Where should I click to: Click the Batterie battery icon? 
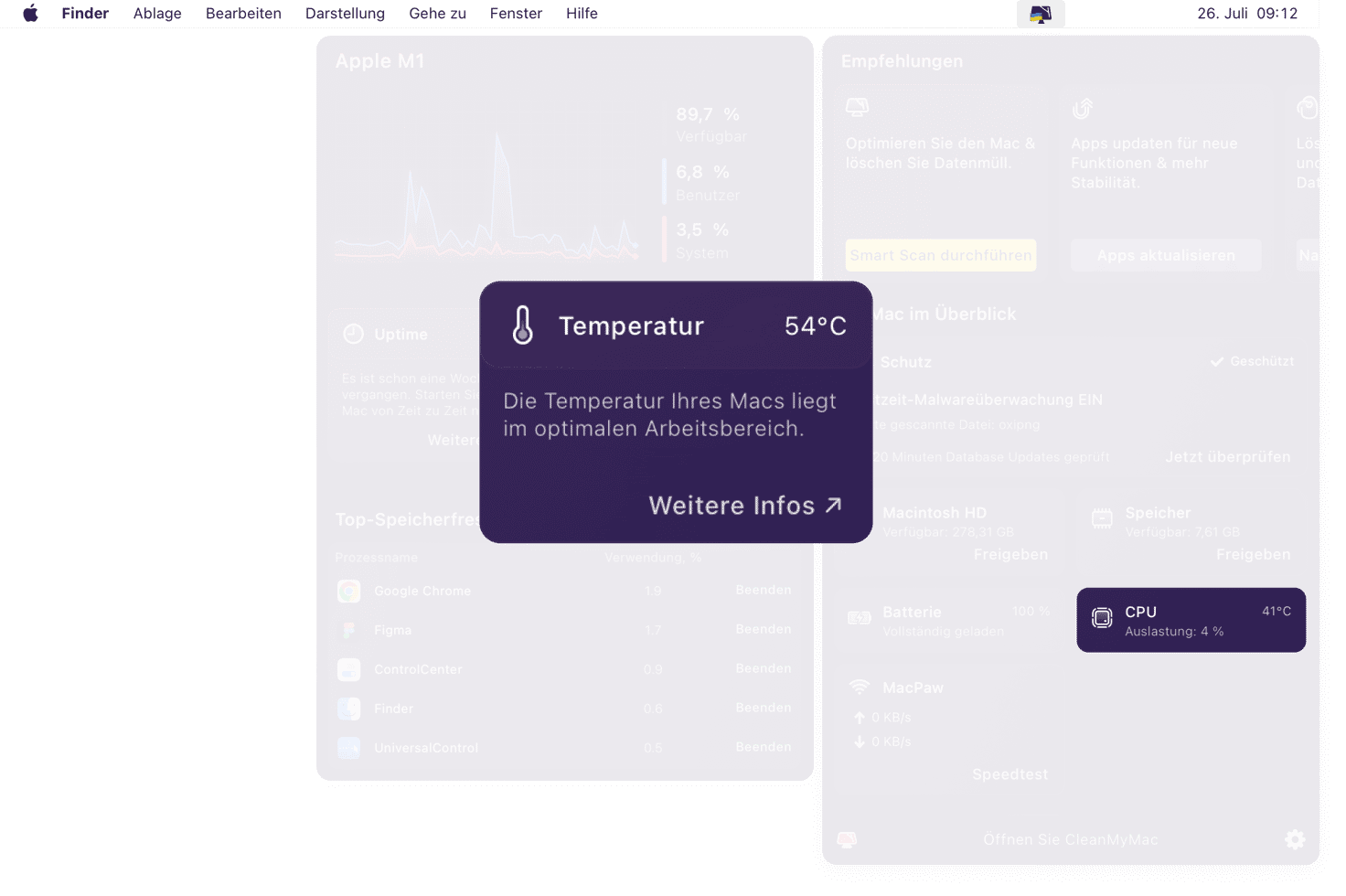tap(860, 619)
